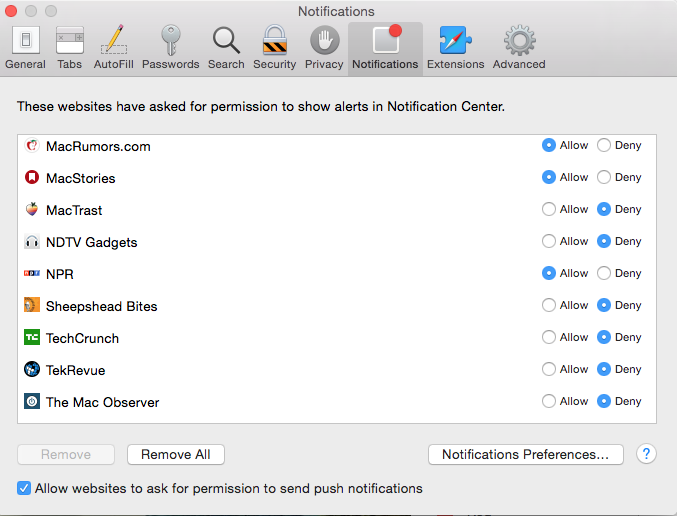The image size is (677, 516).
Task: Click the Sheepshead Bites site icon
Action: [32, 305]
